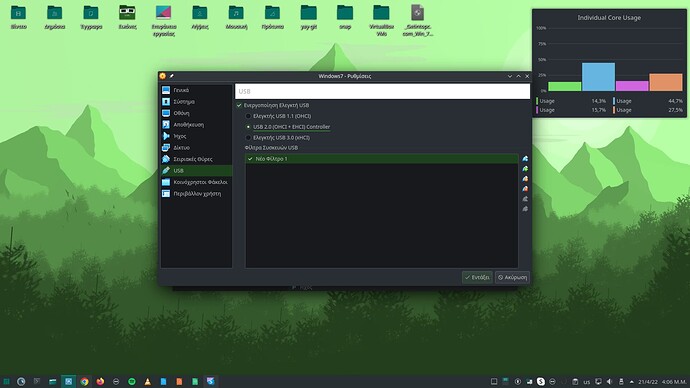
Task: Open the Ήχος settings section
Action: coord(196,136)
